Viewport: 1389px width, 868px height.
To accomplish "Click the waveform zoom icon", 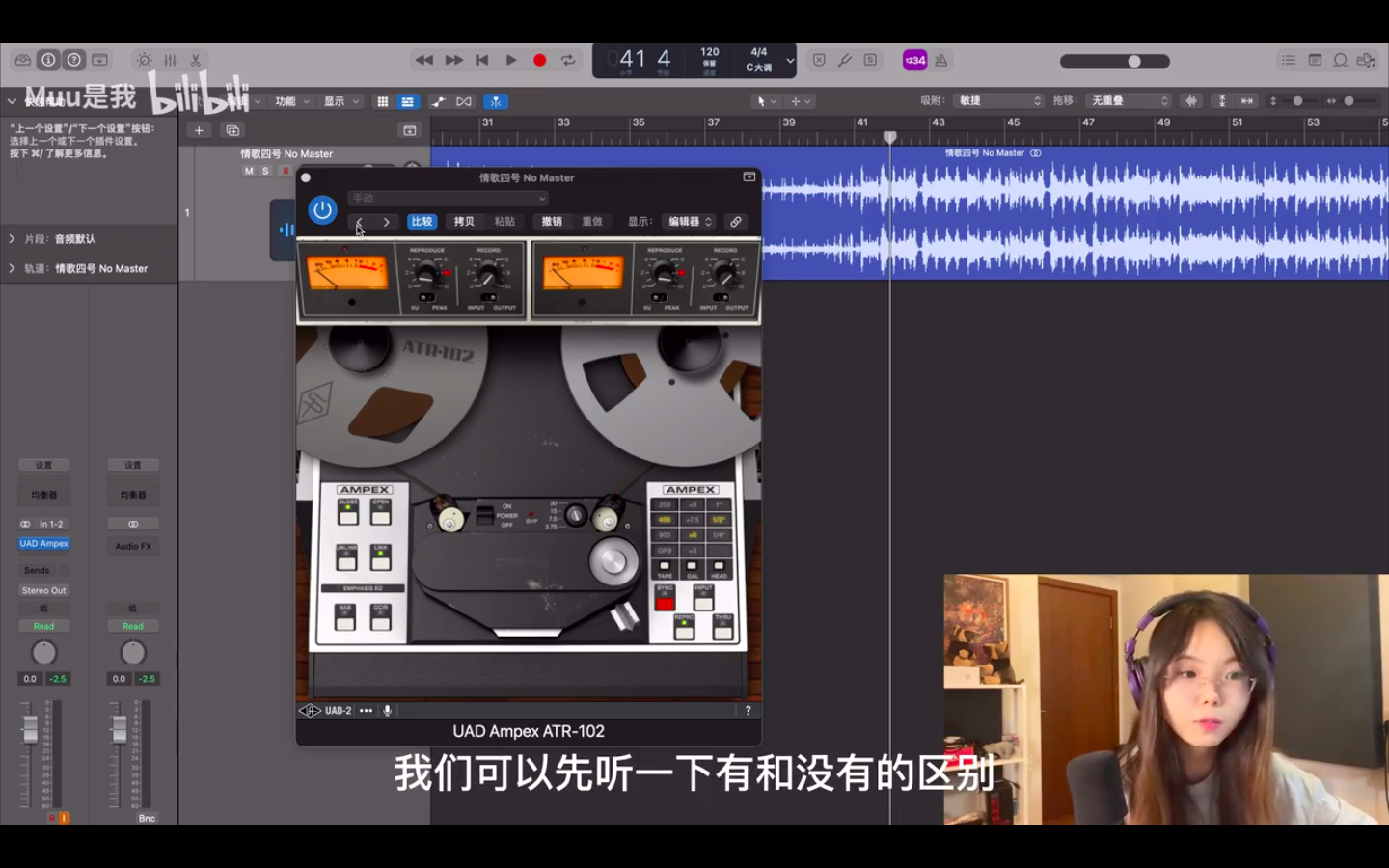I will (x=1191, y=101).
